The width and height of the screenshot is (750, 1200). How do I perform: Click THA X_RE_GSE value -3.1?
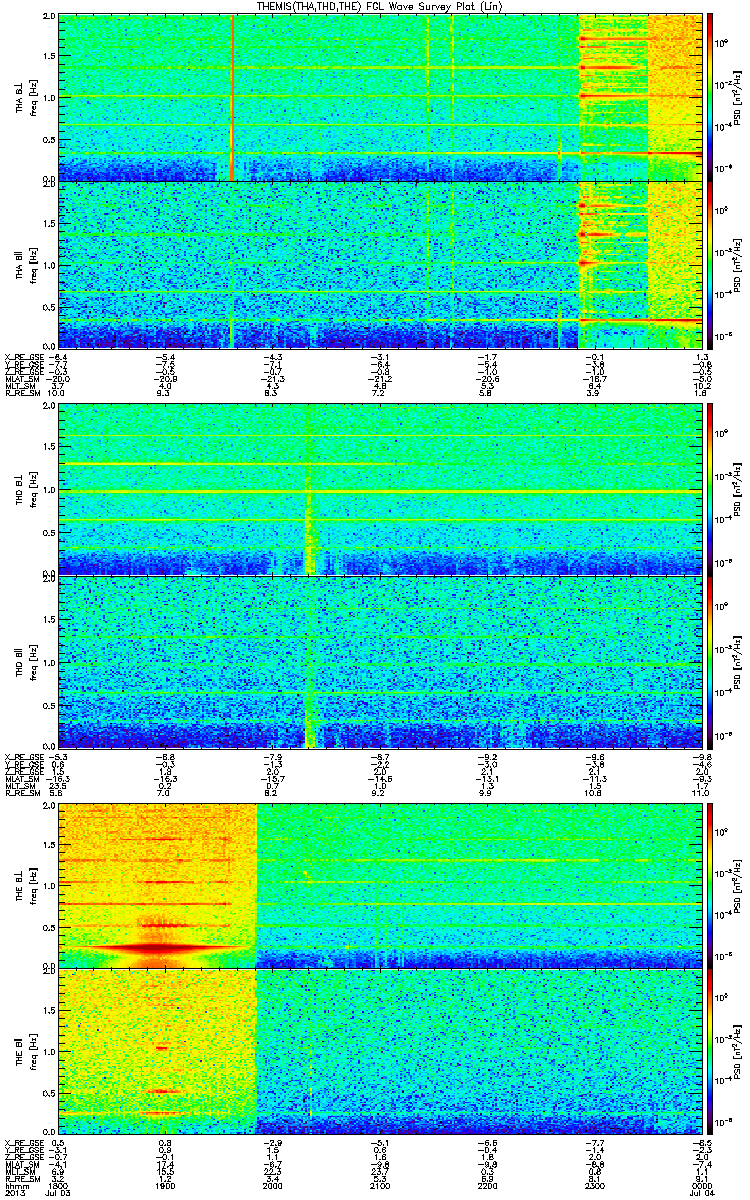coord(380,357)
